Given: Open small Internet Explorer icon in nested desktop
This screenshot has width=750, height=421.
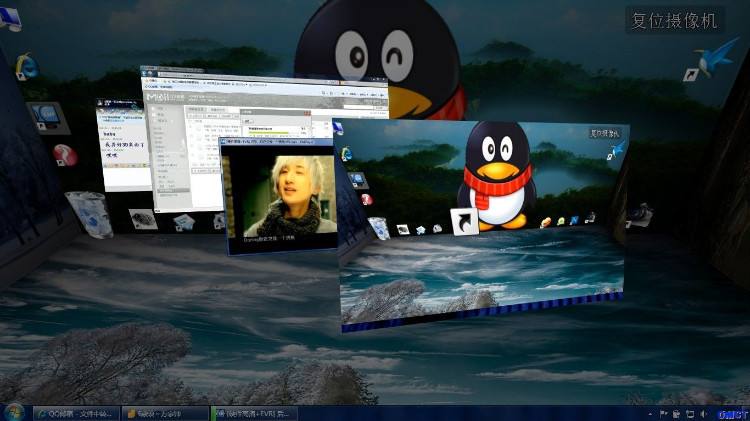Looking at the screenshot, I should point(346,154).
